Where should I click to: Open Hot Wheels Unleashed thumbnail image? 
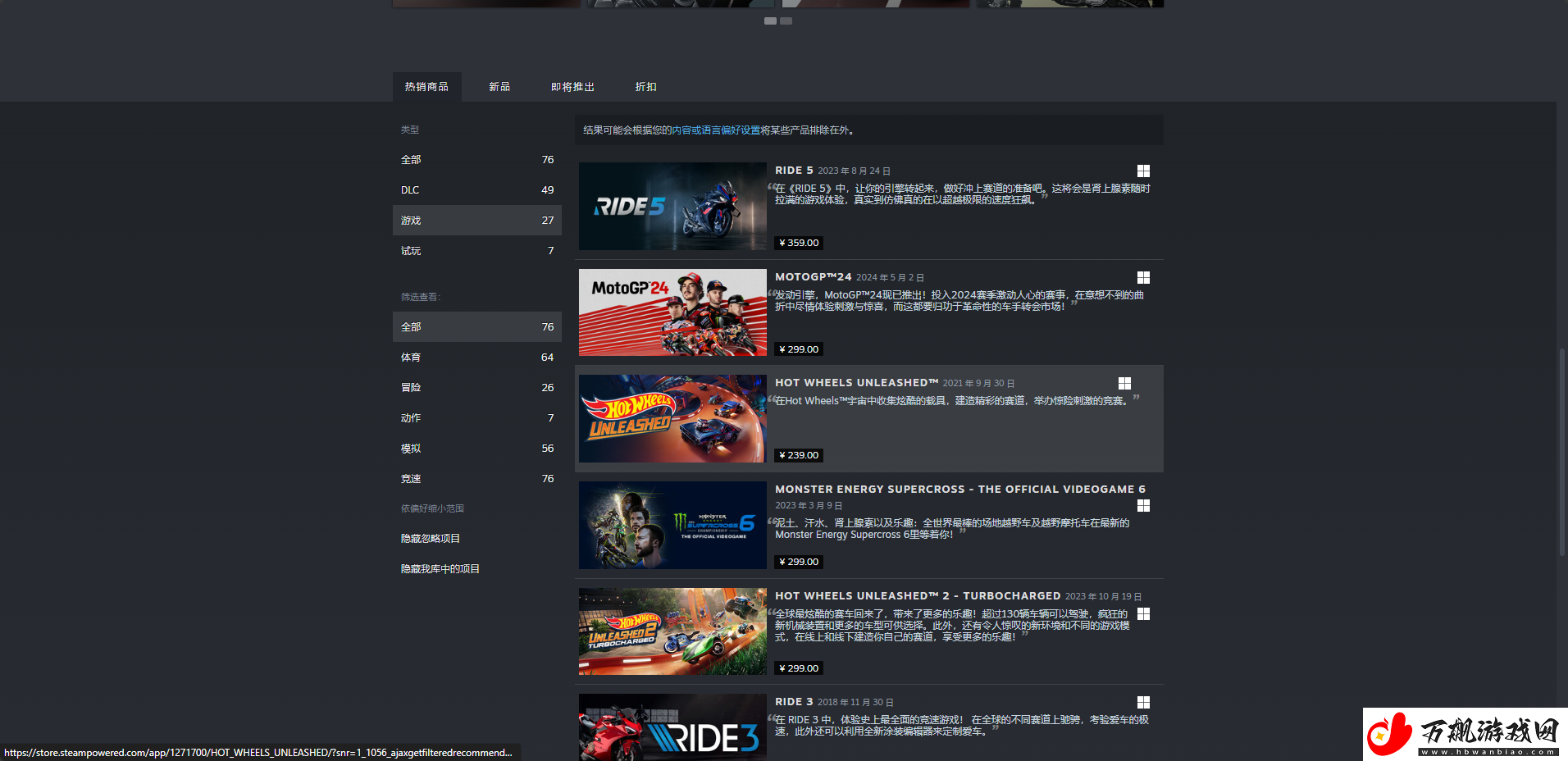(672, 418)
